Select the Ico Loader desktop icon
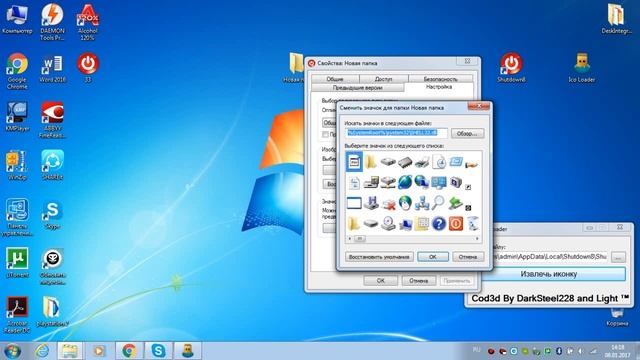 [581, 68]
